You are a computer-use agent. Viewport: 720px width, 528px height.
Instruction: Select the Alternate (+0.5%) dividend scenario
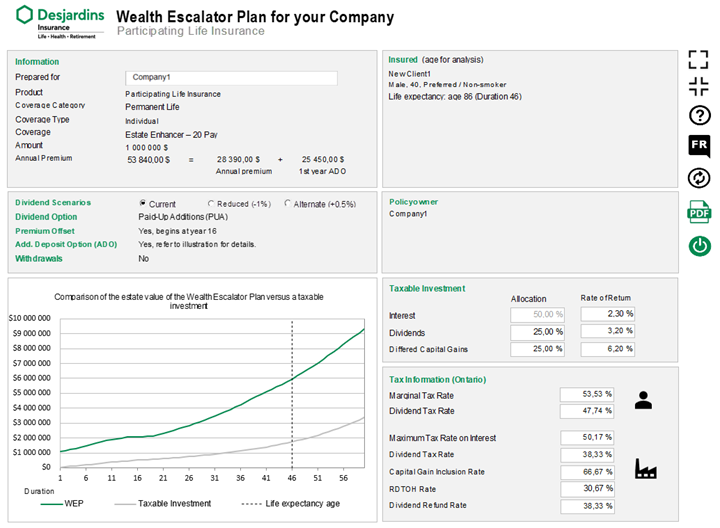pos(287,203)
